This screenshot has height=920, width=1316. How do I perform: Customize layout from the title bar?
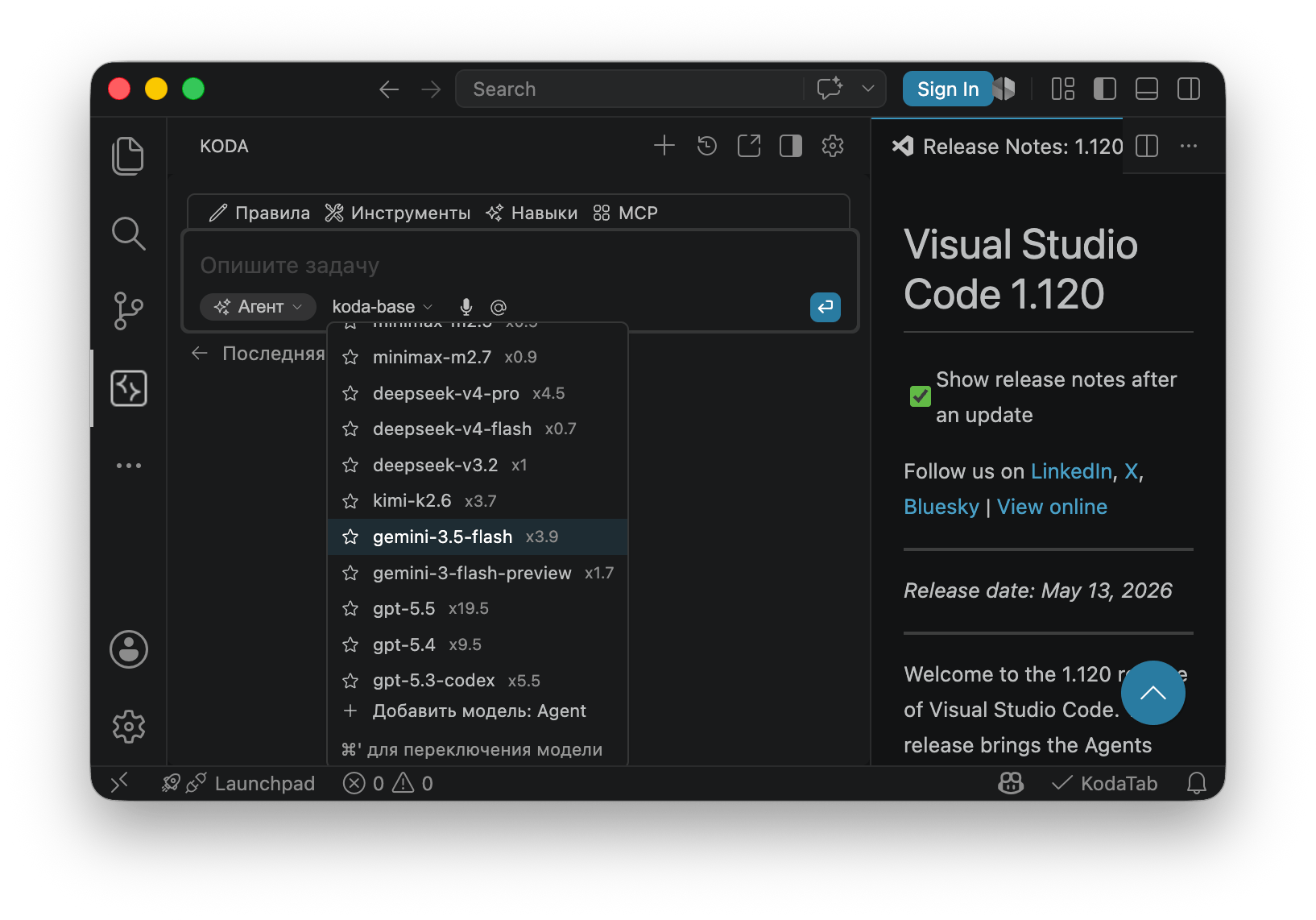(1063, 89)
